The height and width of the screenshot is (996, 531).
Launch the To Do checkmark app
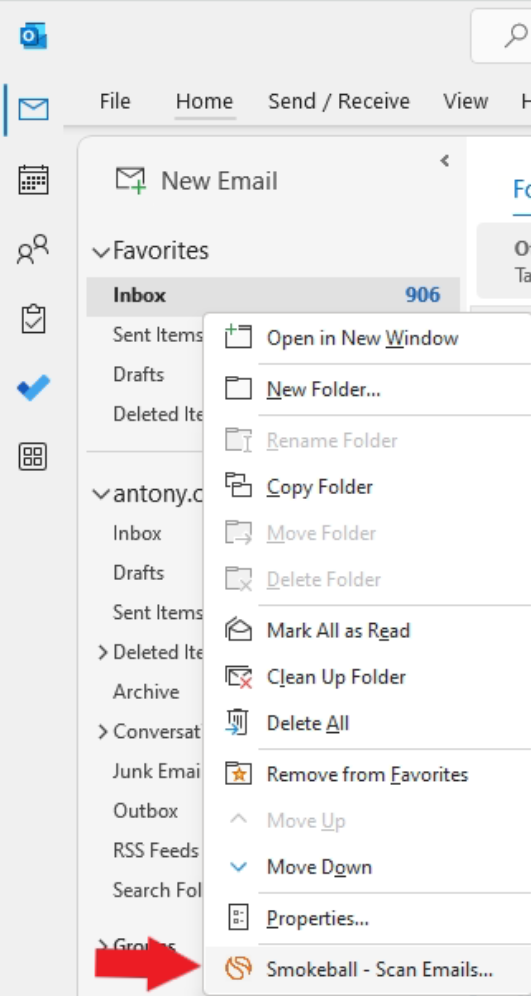33,387
